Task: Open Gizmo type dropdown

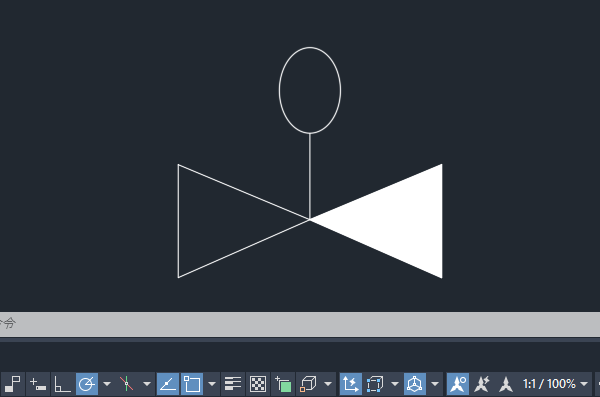Action: 435,384
